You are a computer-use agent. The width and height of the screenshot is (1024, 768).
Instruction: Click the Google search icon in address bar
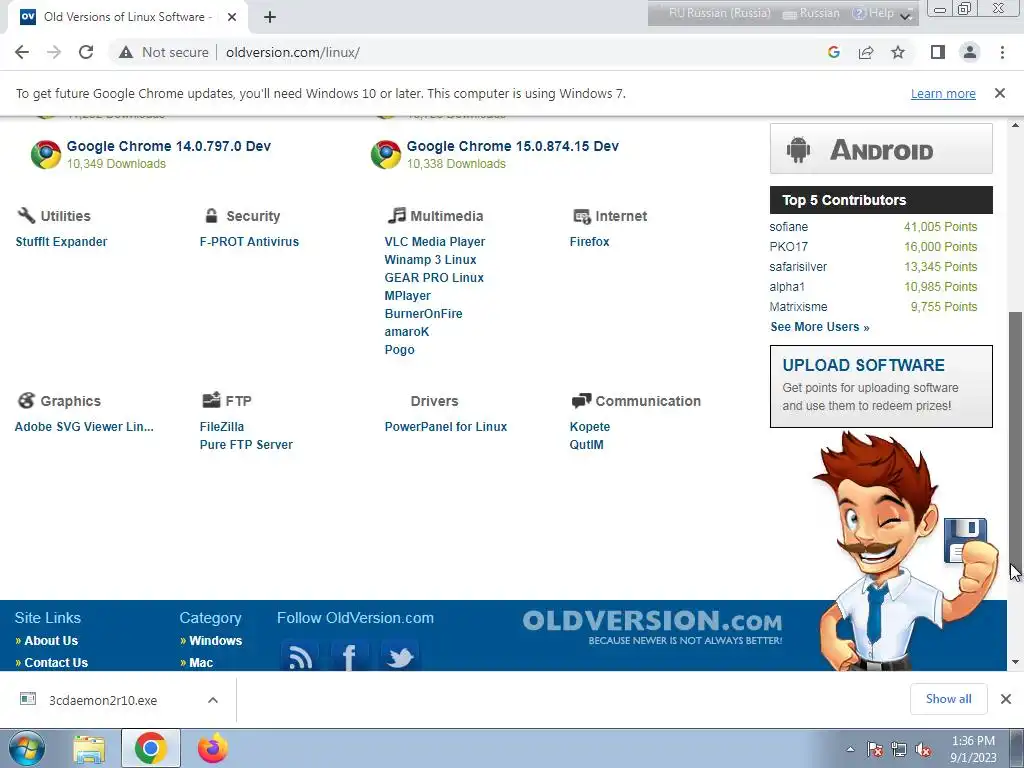[x=833, y=52]
